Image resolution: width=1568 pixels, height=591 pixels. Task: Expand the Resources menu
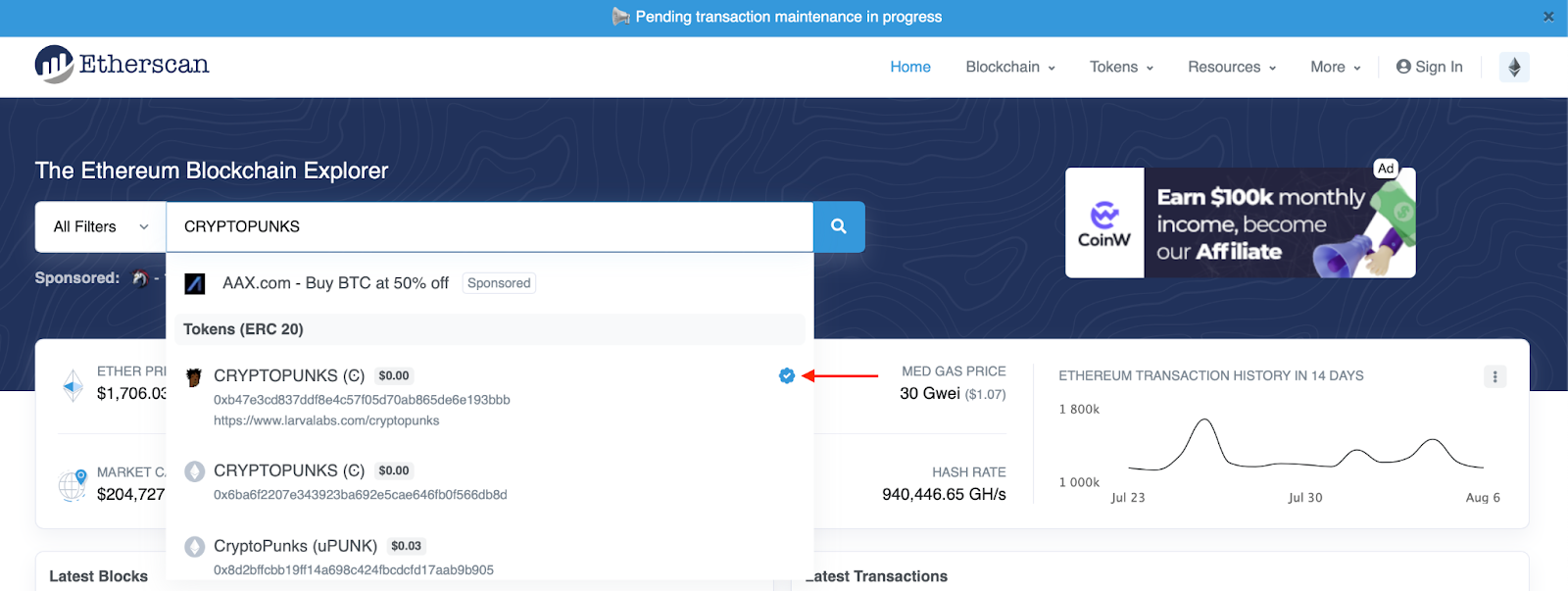click(x=1232, y=67)
